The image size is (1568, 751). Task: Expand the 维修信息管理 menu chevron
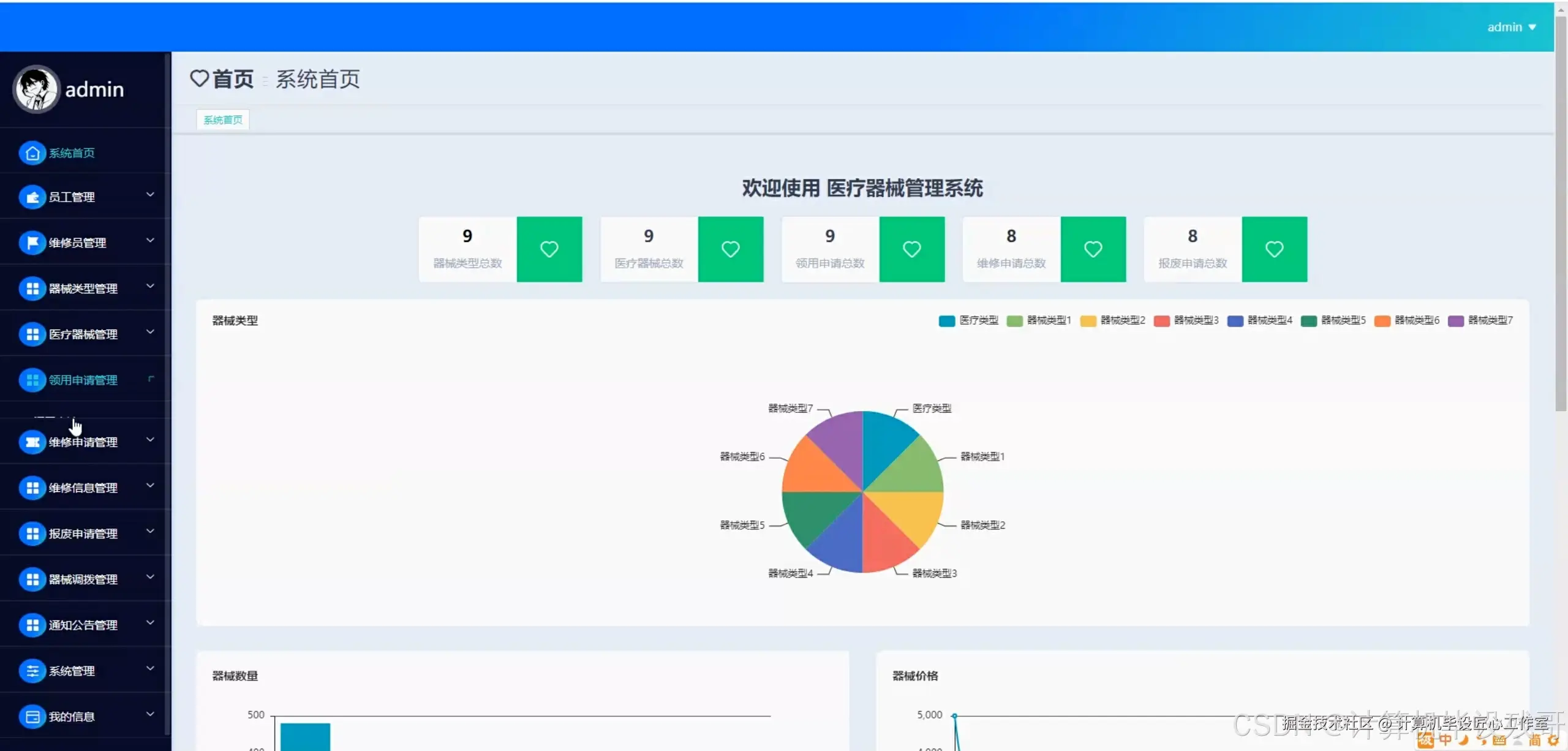point(150,486)
